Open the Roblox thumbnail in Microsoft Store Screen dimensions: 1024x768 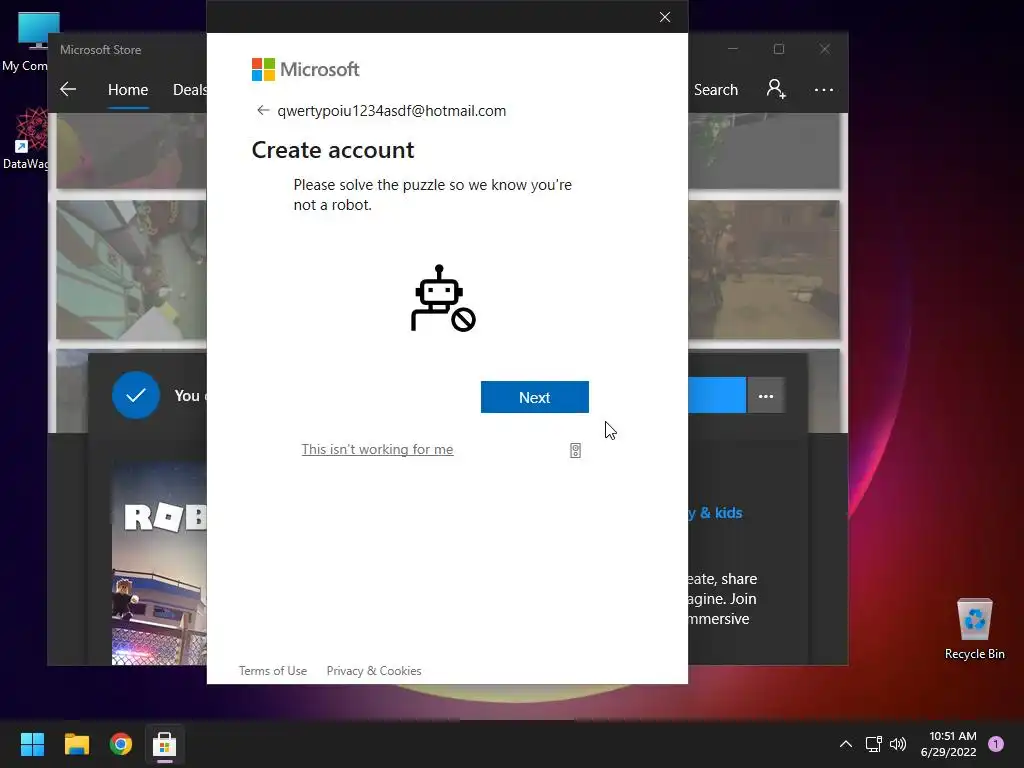coord(159,564)
